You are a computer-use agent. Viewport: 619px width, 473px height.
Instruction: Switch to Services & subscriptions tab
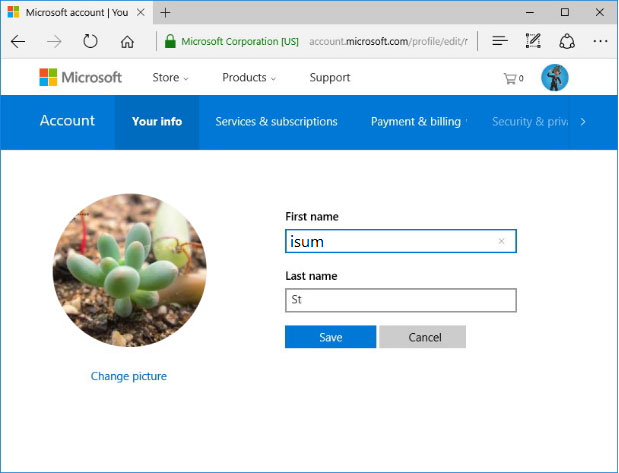[x=276, y=122]
